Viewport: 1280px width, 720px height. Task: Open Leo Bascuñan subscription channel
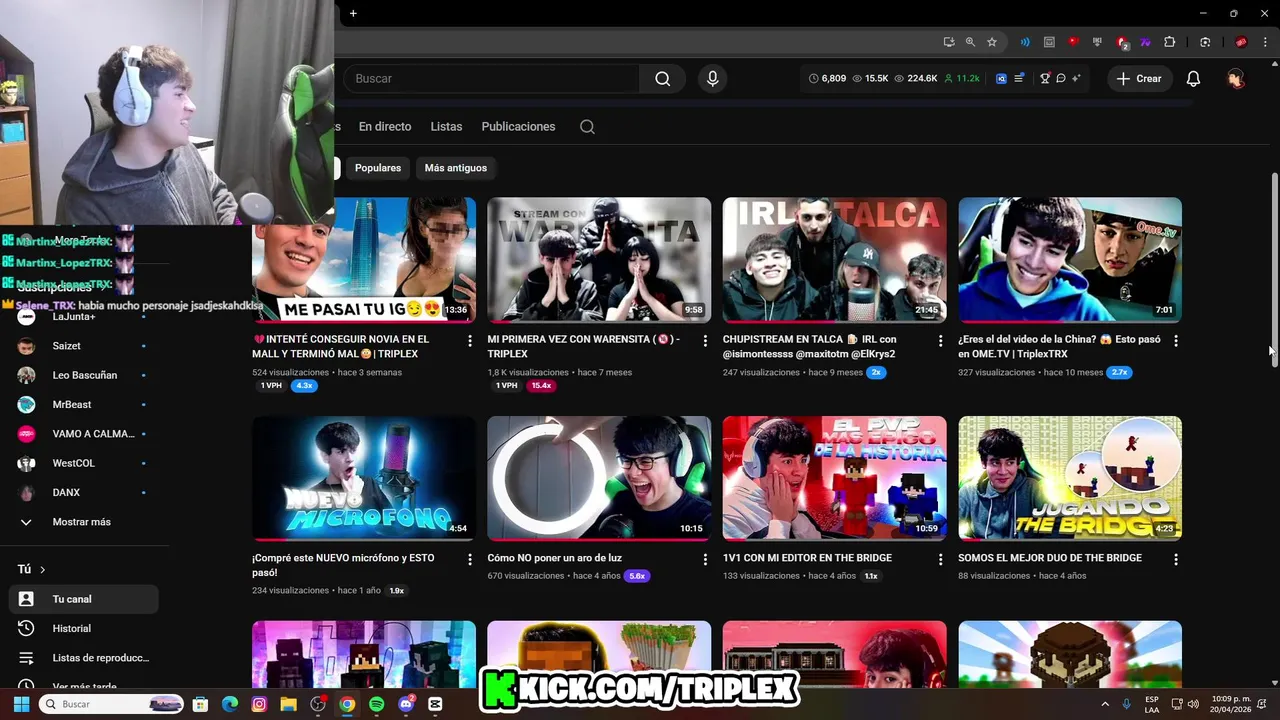coord(84,375)
